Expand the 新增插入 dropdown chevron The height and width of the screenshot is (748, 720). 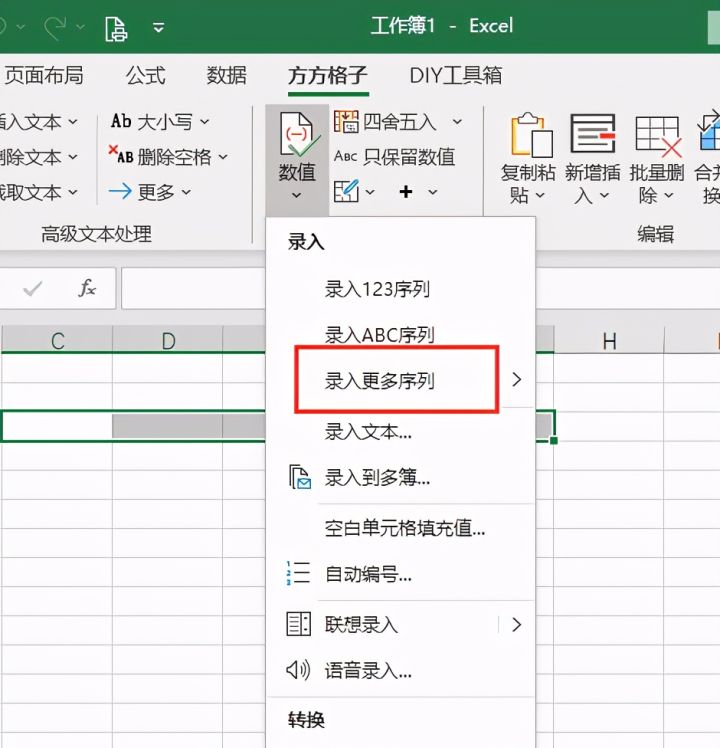pyautogui.click(x=604, y=195)
